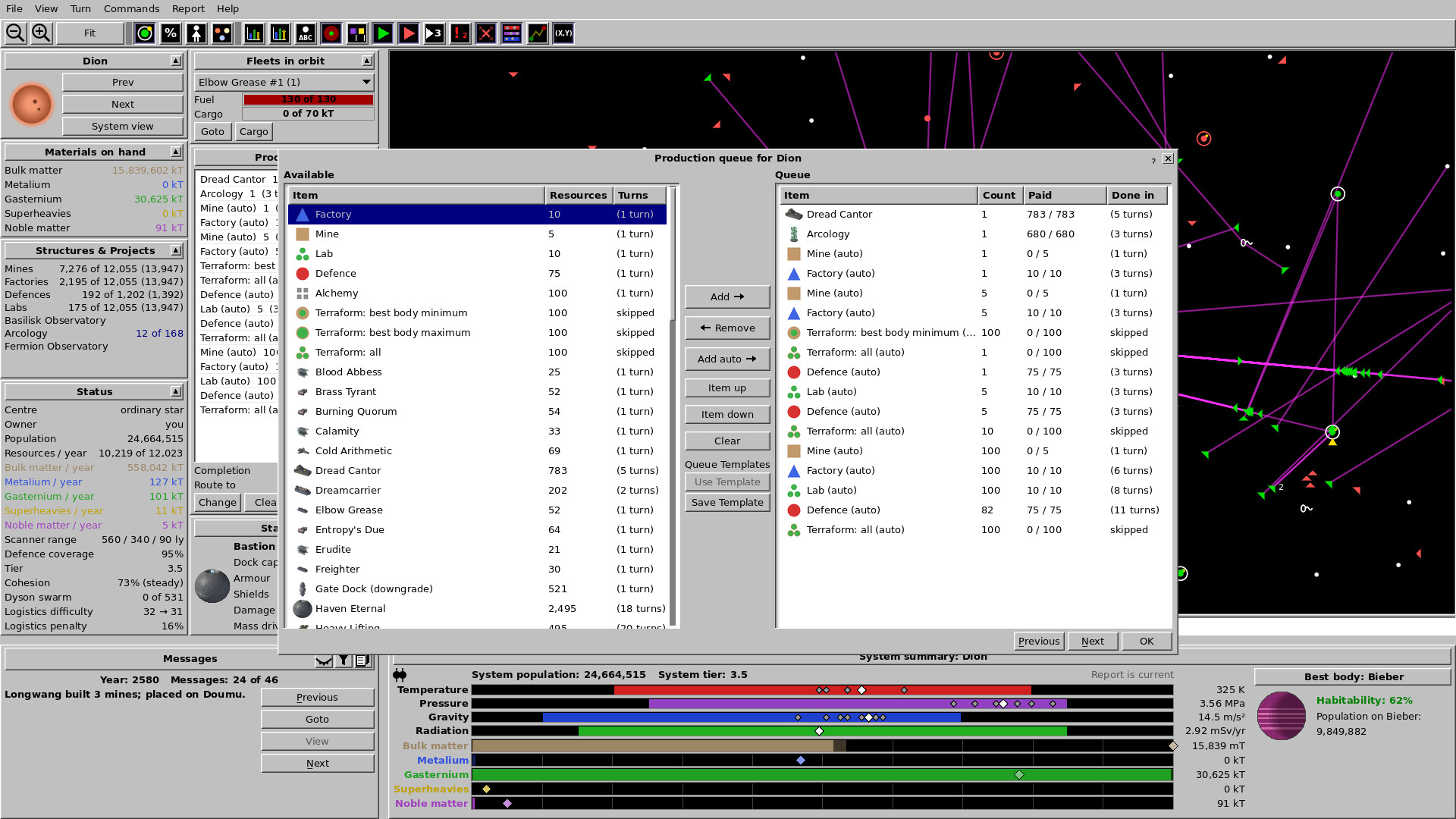Collapse the Fleets in orbit panel
1456x819 pixels.
point(367,61)
